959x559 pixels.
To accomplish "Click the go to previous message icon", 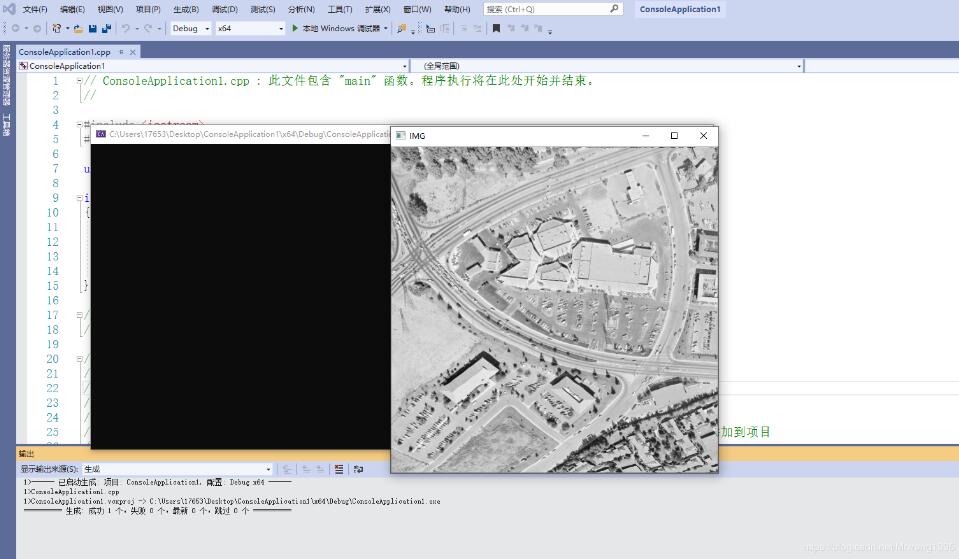I will (305, 469).
